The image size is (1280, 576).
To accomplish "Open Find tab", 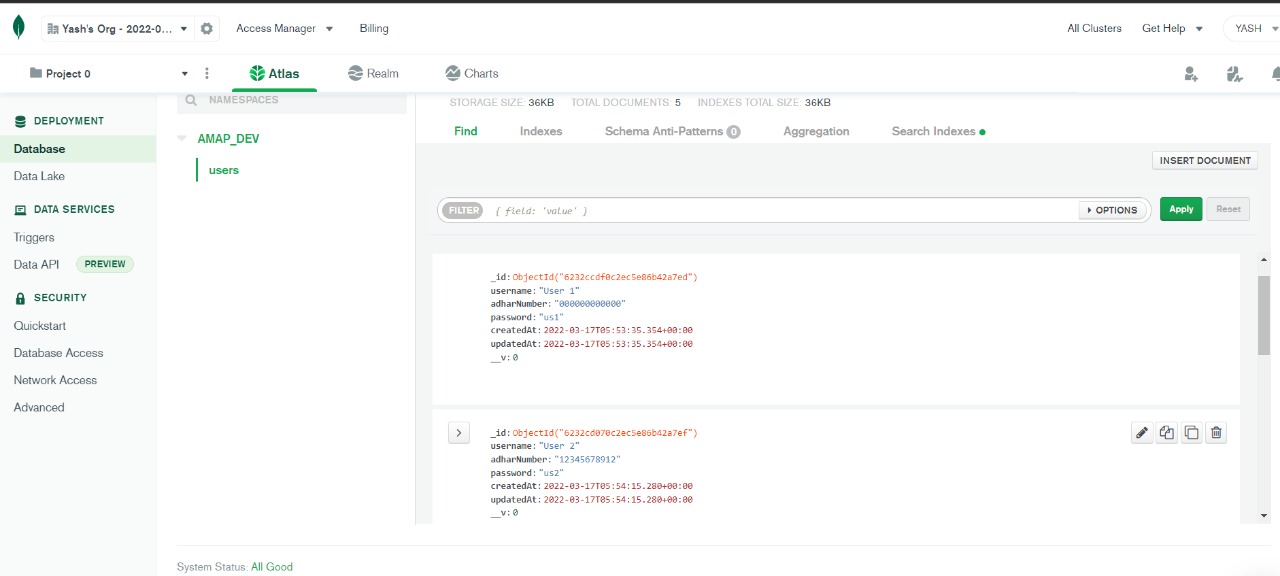I will [x=466, y=131].
